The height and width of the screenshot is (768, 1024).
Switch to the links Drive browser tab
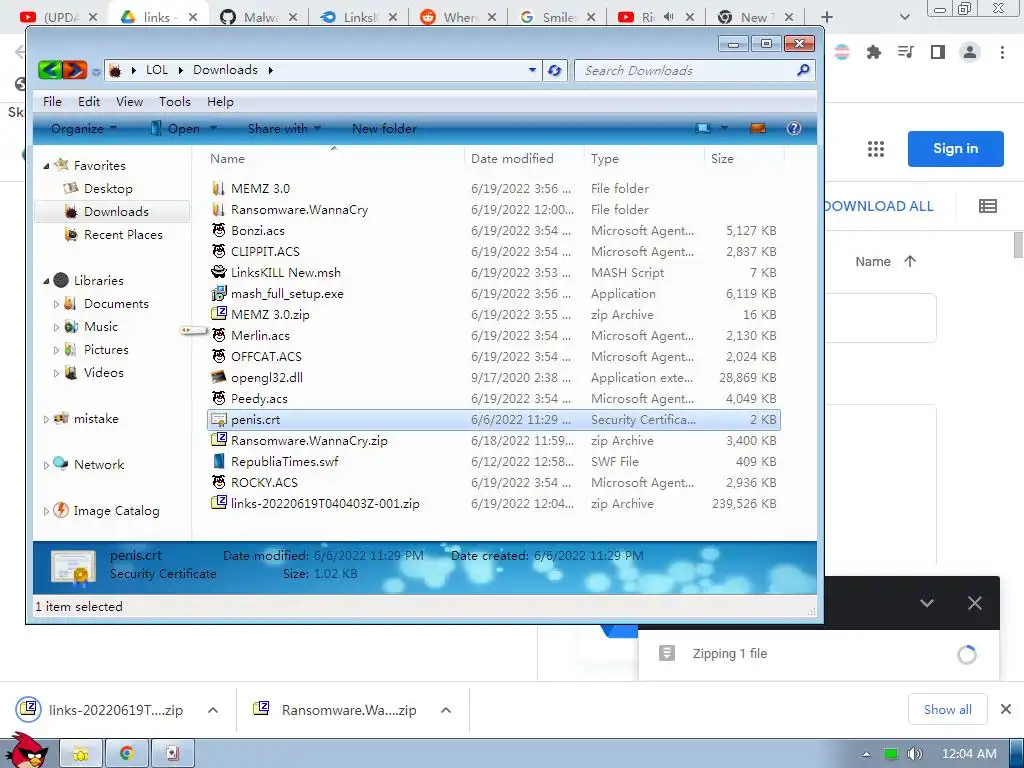[x=157, y=17]
